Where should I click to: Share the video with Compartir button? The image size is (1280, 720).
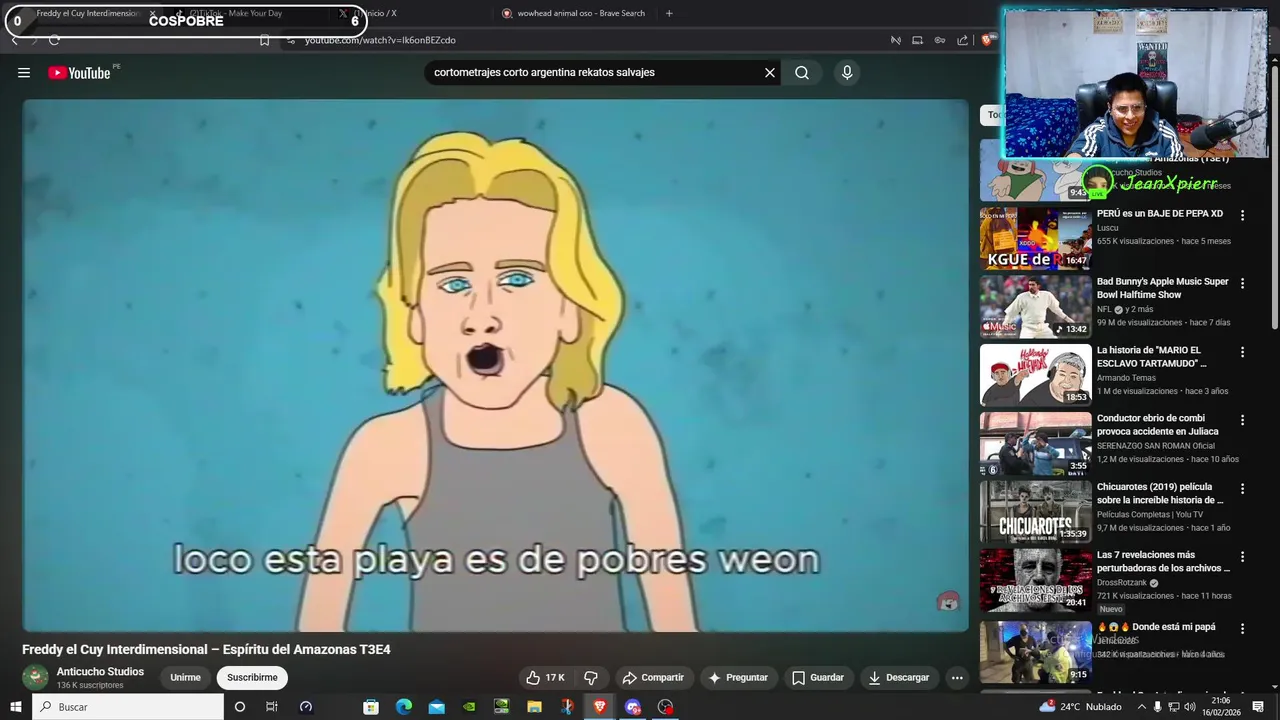coord(652,678)
